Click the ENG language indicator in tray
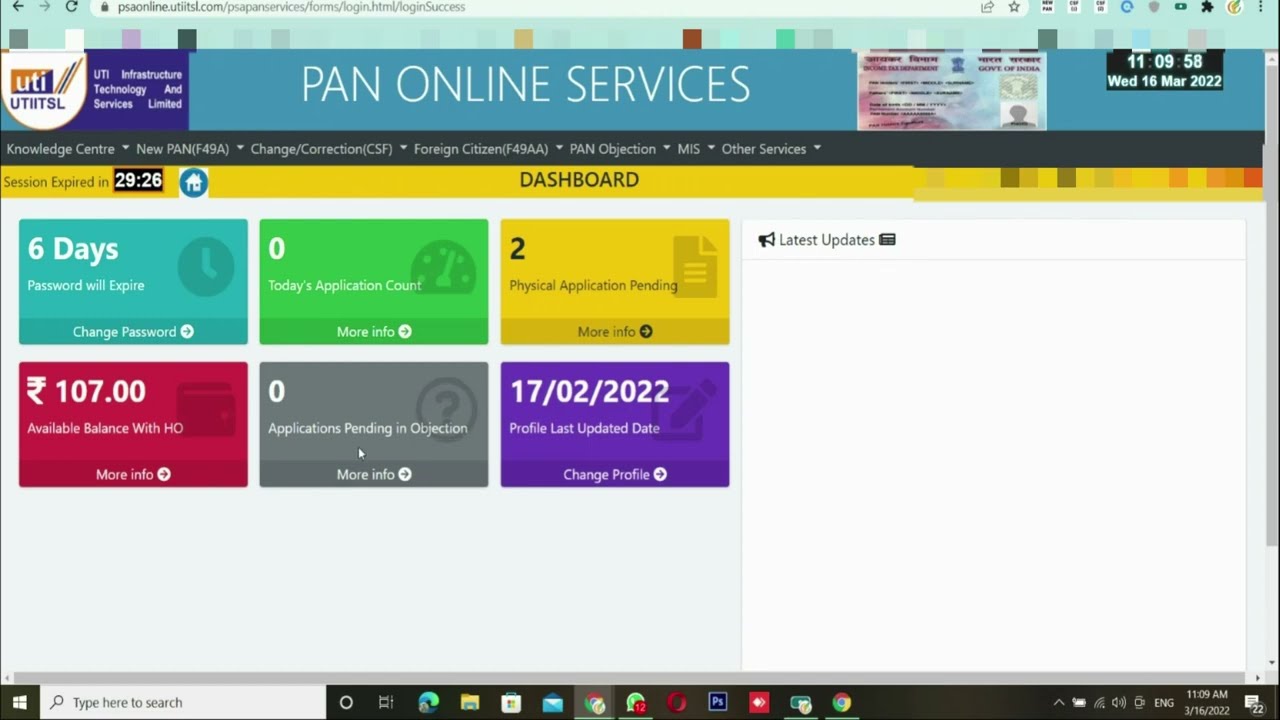This screenshot has width=1280, height=720. (x=1164, y=703)
